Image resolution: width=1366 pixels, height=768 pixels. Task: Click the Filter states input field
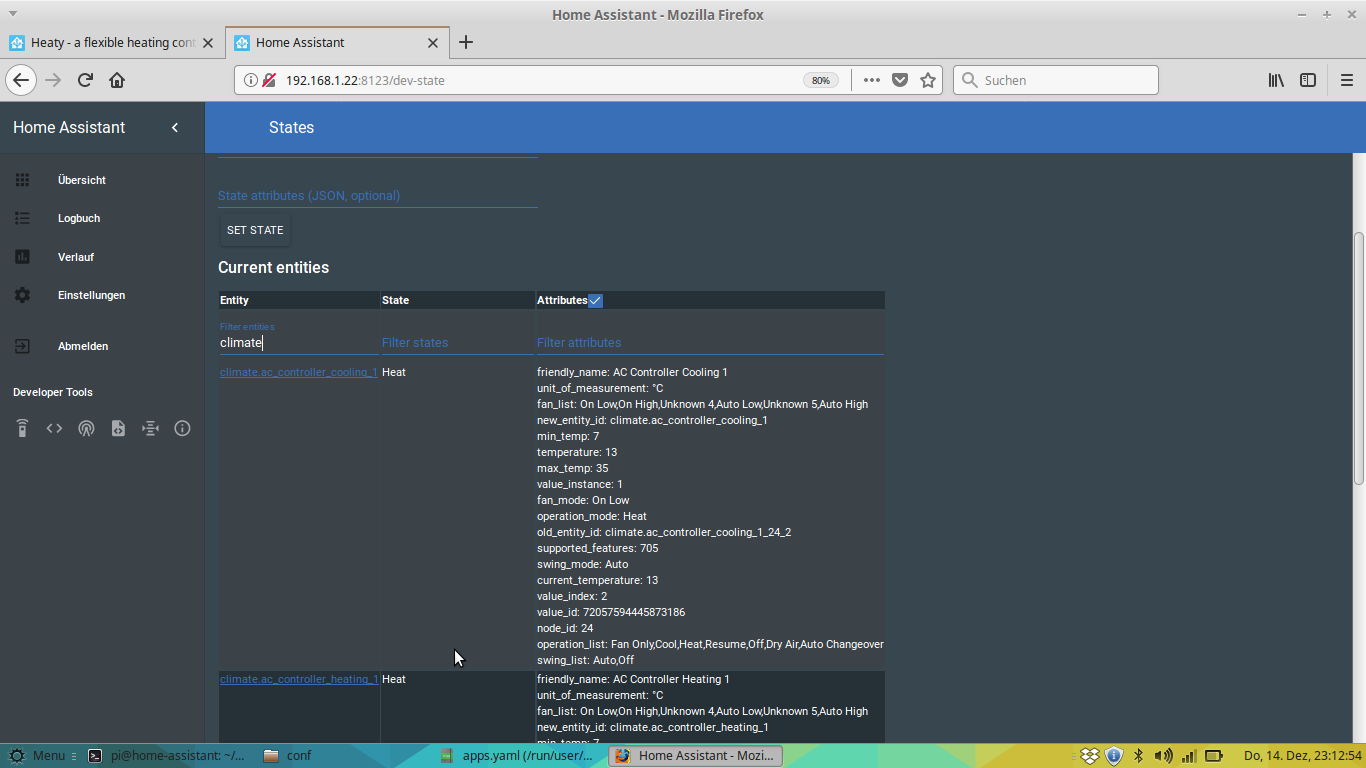pyautogui.click(x=457, y=342)
